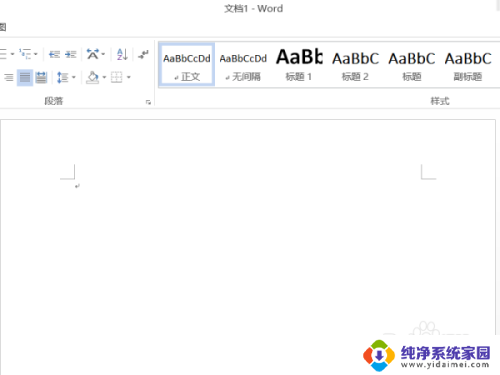The image size is (500, 375).
Task: Click the Asian layout (Chinese typography) icon
Action: click(x=93, y=54)
